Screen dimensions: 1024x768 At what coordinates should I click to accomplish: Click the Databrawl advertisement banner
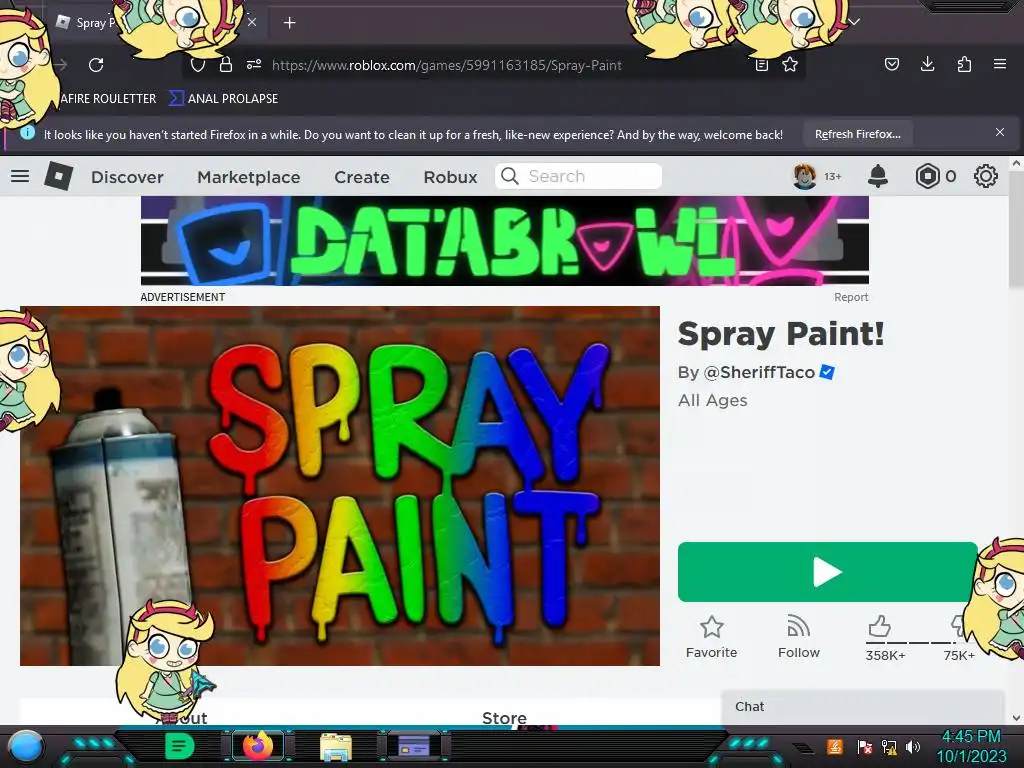point(505,240)
